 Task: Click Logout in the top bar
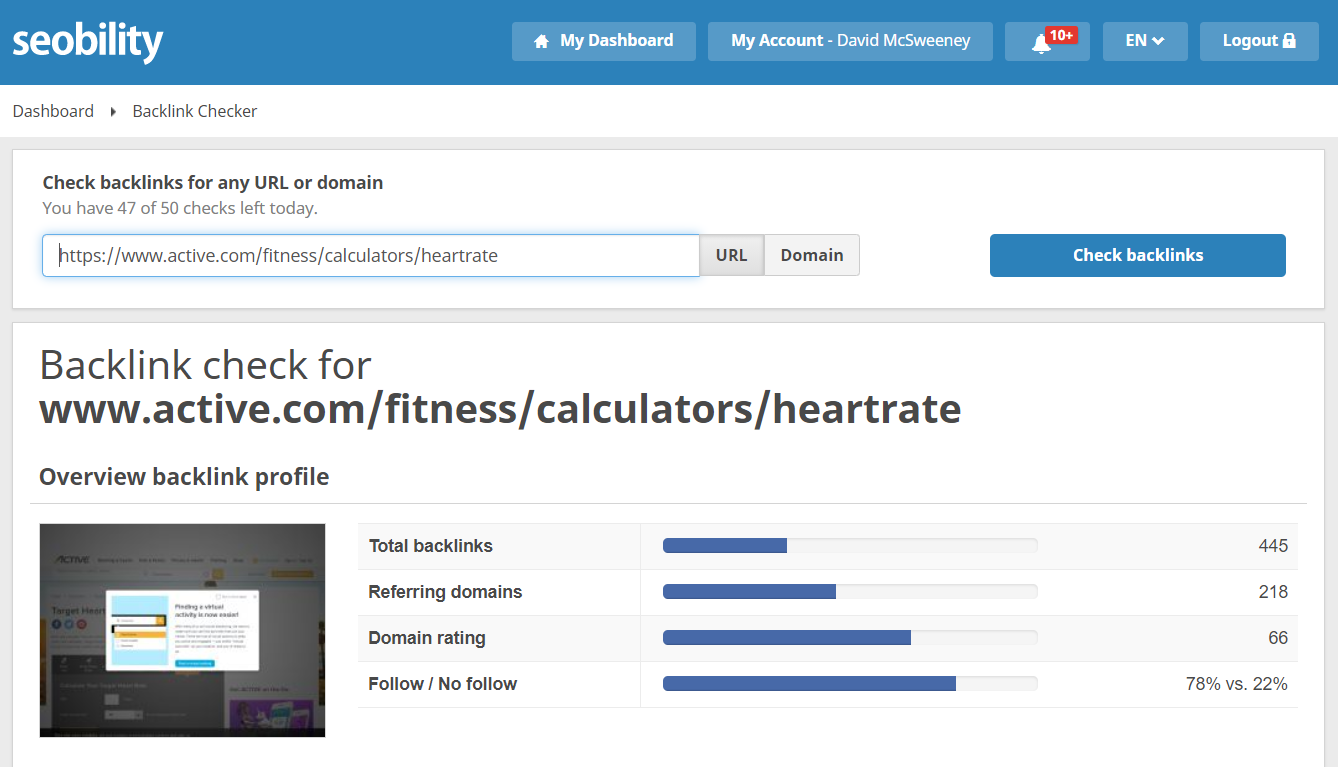coord(1258,40)
